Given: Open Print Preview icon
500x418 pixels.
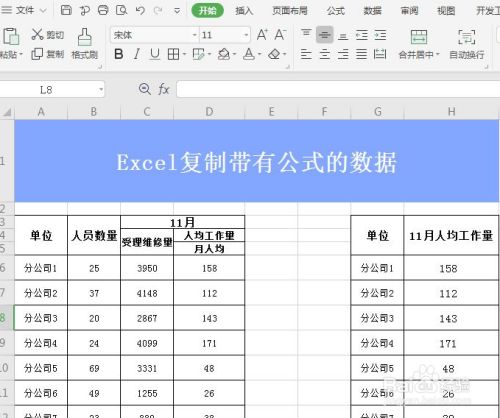Looking at the screenshot, I should (121, 10).
